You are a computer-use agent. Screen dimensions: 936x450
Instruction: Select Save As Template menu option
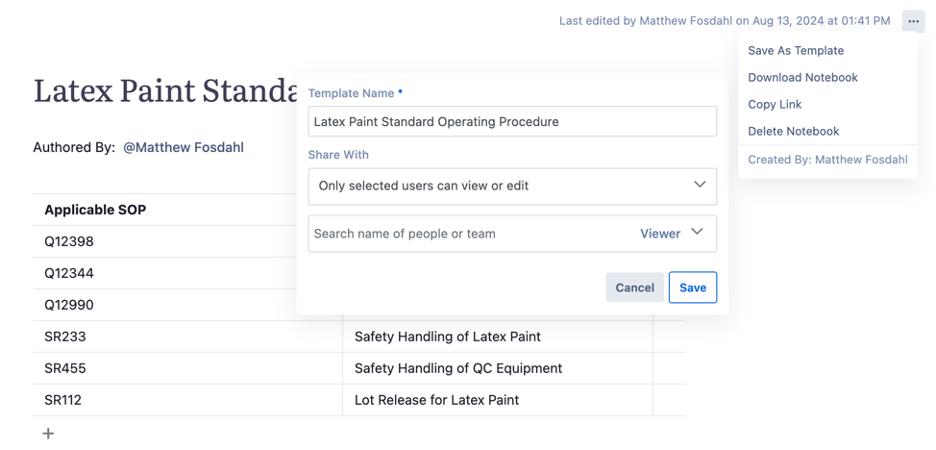tap(795, 50)
